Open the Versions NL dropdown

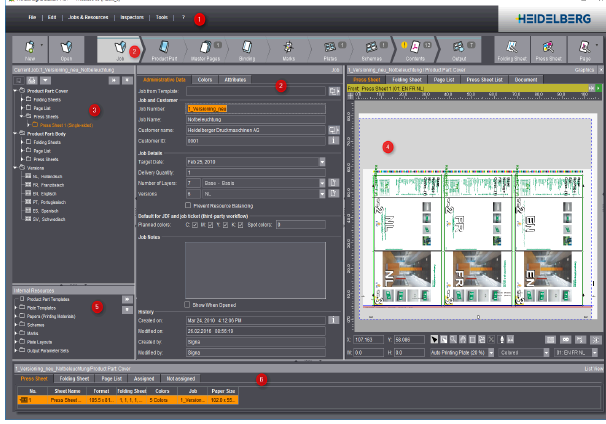(x=322, y=194)
